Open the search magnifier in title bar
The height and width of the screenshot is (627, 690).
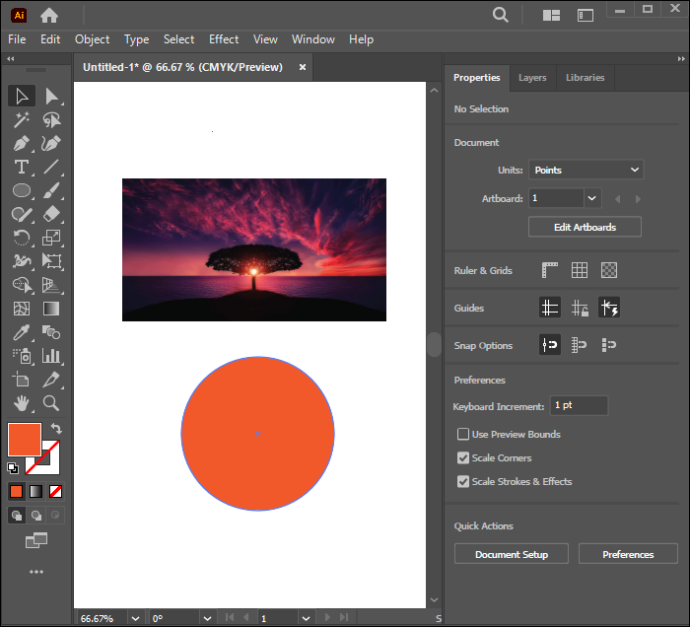click(500, 15)
